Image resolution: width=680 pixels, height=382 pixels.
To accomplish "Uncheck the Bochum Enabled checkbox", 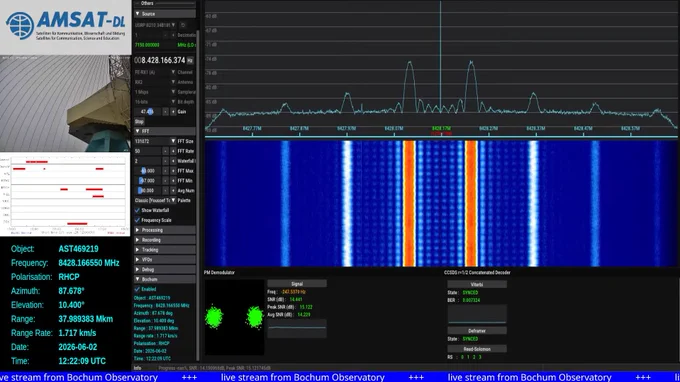I will pyautogui.click(x=137, y=289).
